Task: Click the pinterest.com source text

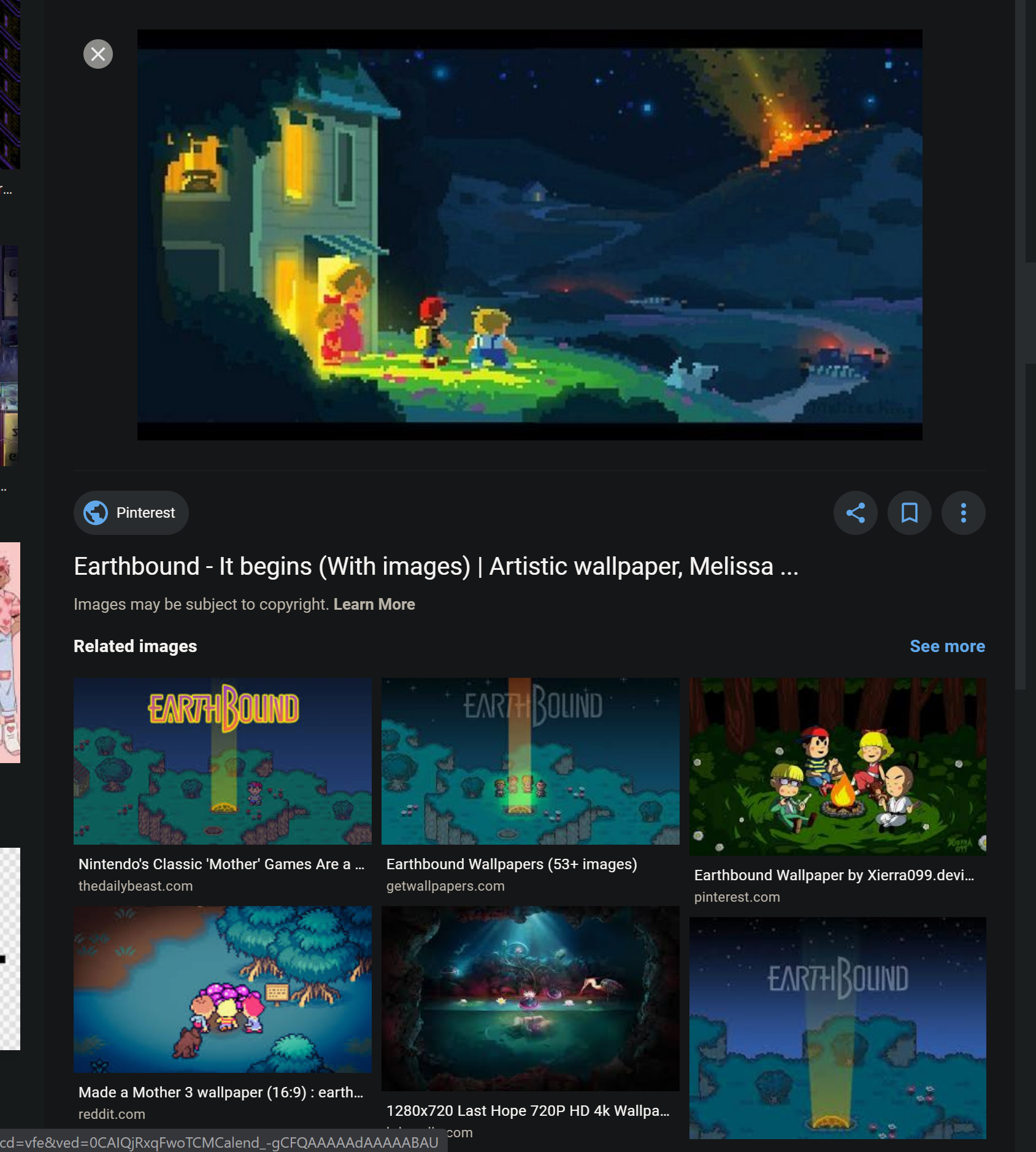Action: click(x=737, y=897)
